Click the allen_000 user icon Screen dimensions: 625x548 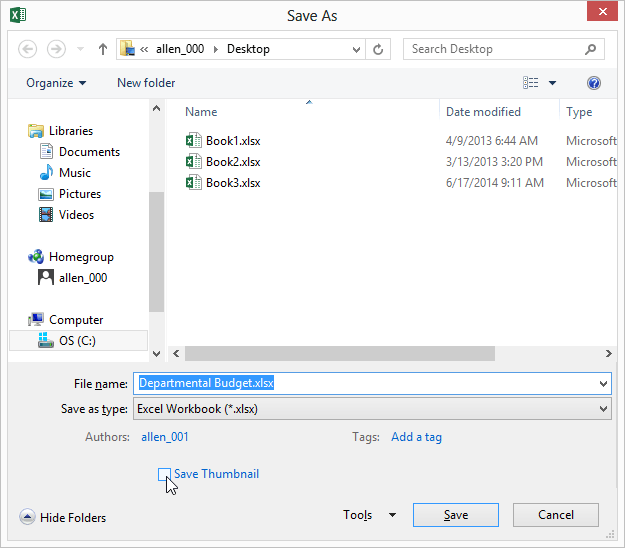click(46, 277)
